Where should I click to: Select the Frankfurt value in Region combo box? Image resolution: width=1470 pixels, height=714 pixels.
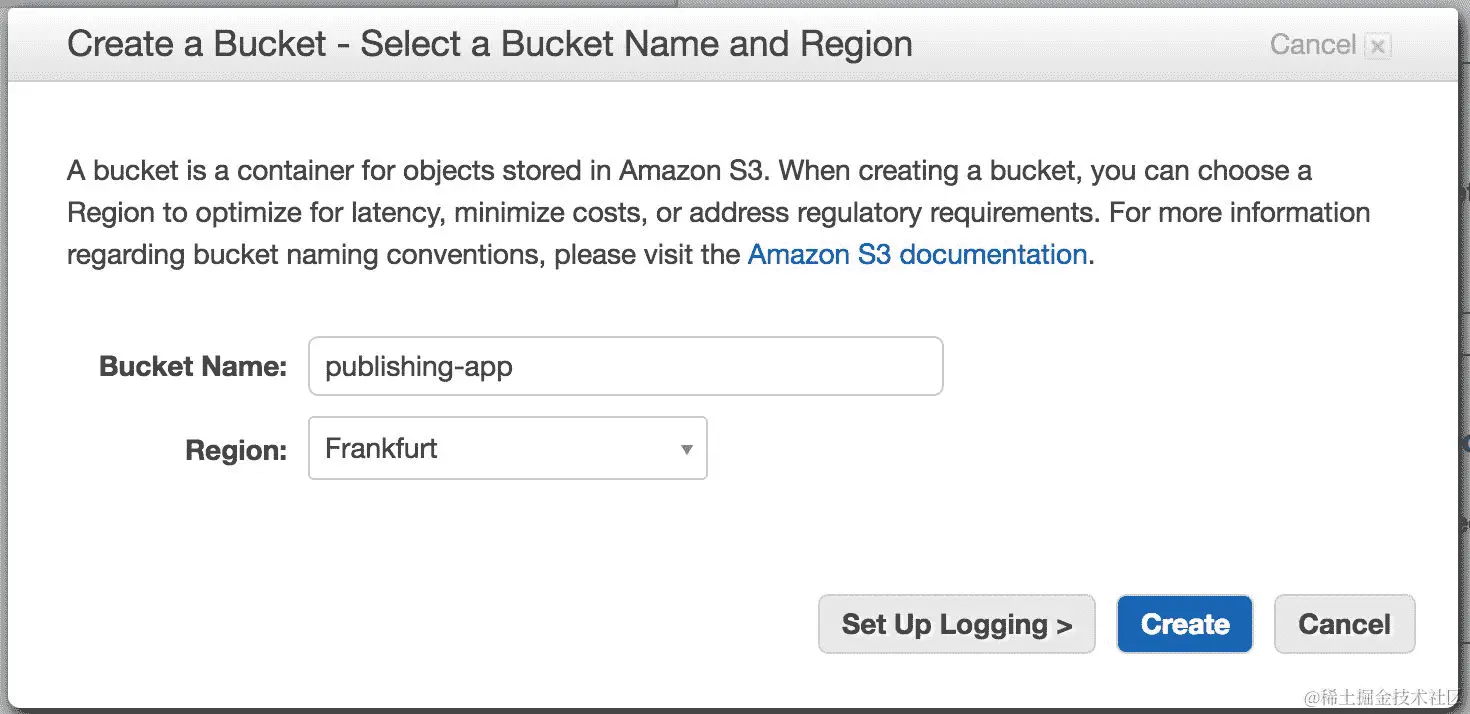[x=382, y=448]
